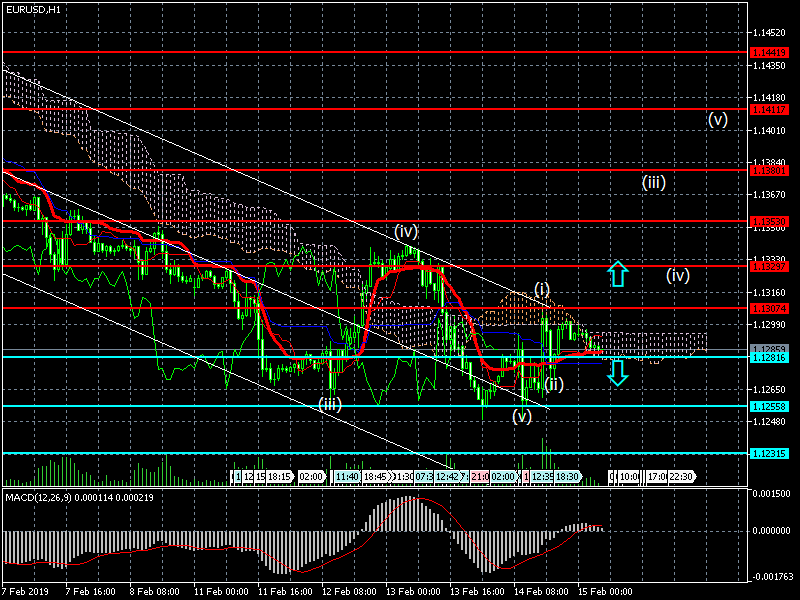Select the 1.12816 cyan price level label
Screen dimensions: 800x600
pyautogui.click(x=769, y=358)
